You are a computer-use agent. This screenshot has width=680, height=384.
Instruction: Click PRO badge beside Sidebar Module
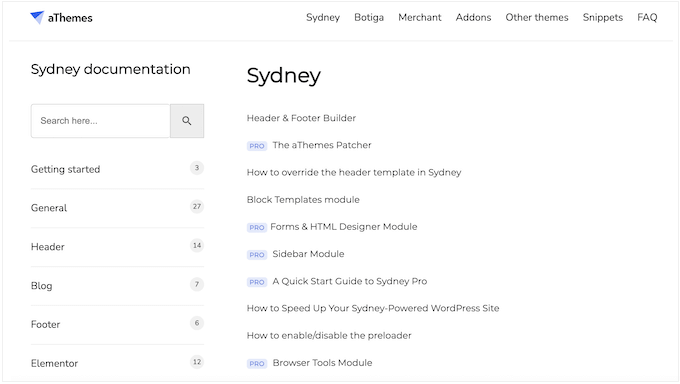click(257, 255)
